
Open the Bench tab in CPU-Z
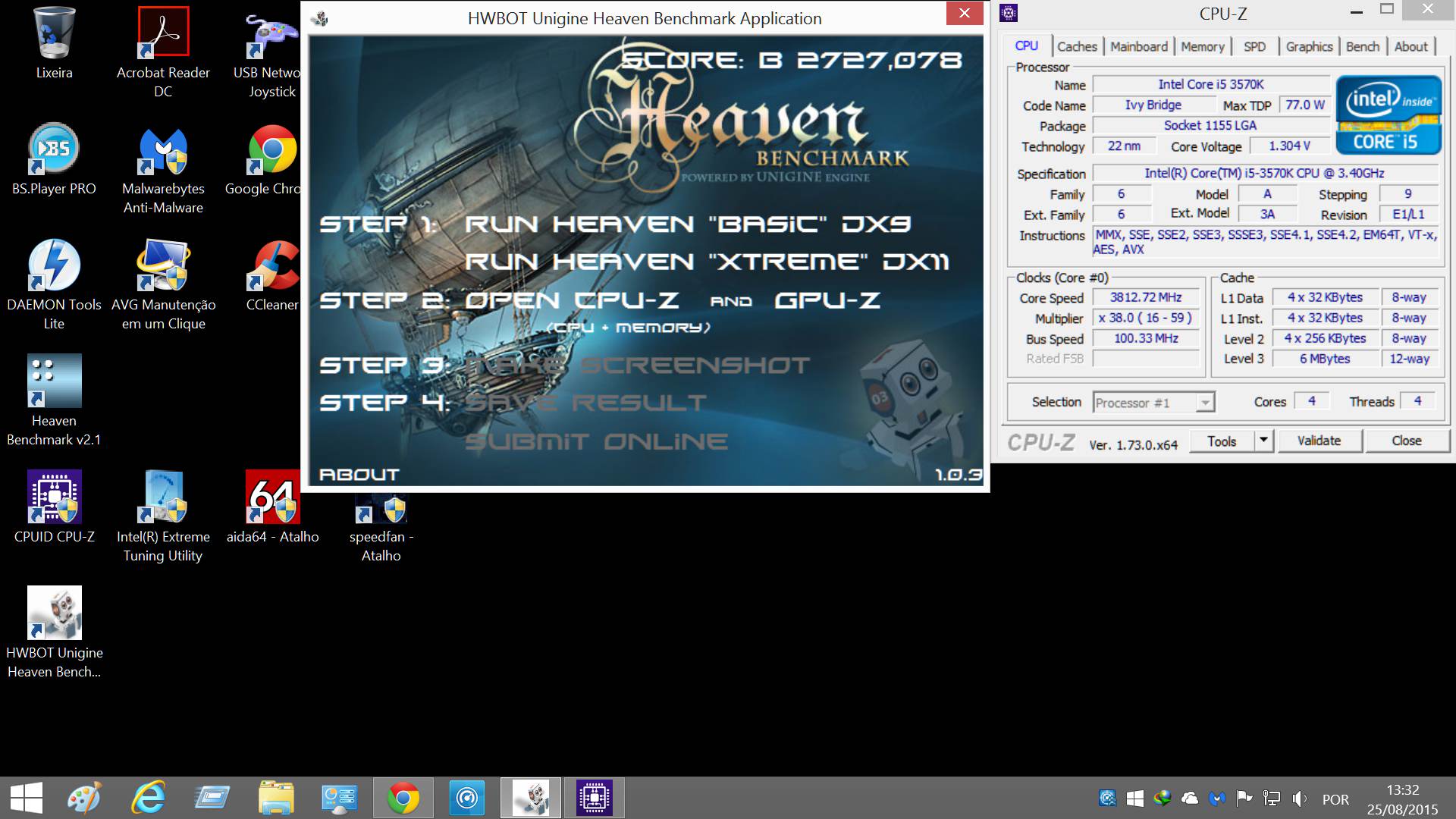(x=1363, y=46)
